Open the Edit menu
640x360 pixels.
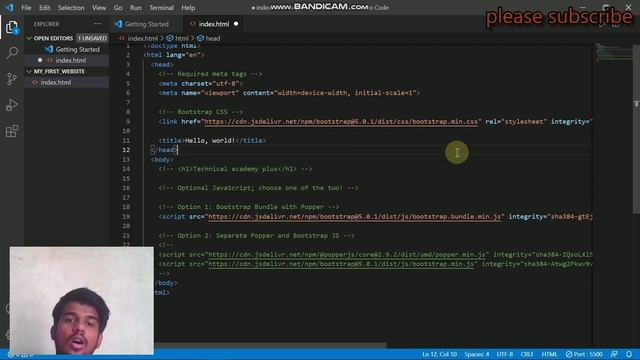[44, 8]
